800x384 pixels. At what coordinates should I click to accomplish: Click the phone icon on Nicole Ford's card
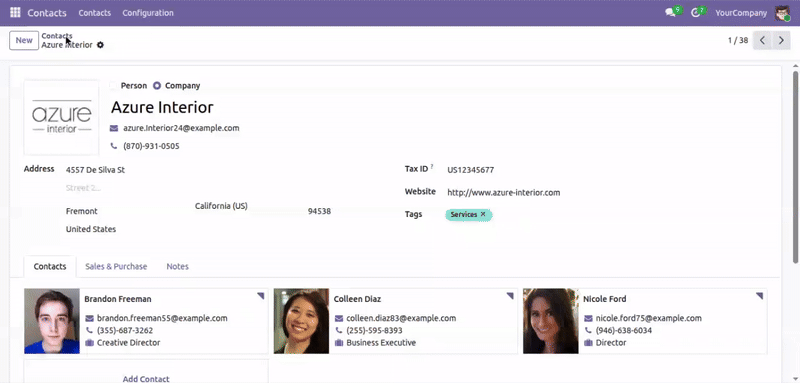588,330
